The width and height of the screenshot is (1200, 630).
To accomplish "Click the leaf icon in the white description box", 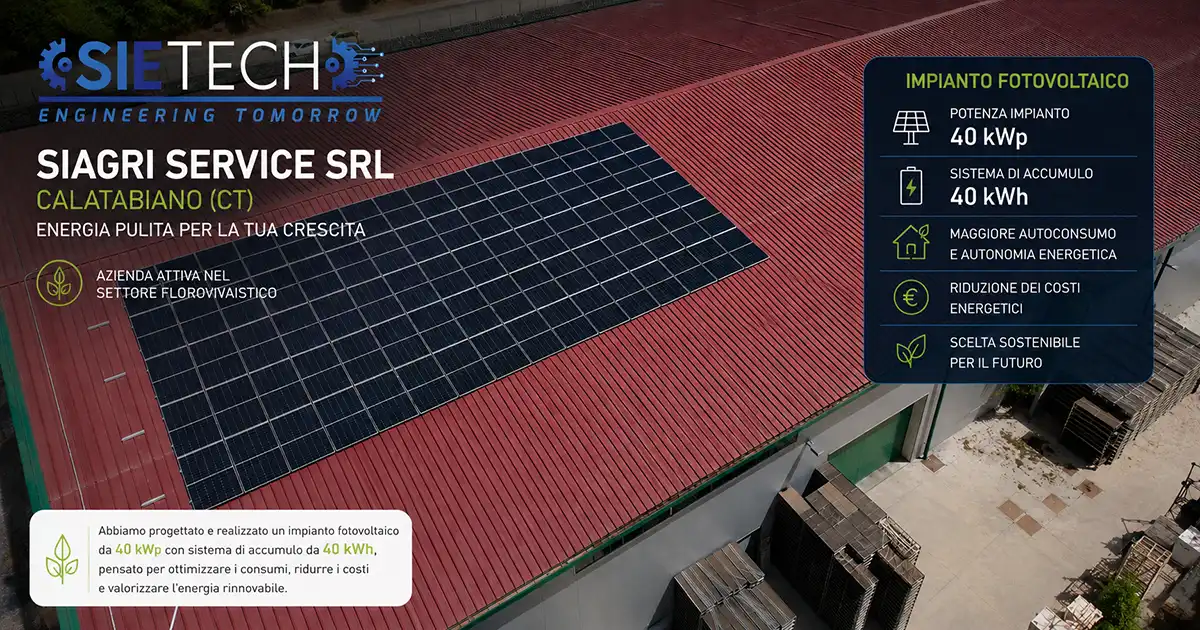I will (x=62, y=558).
